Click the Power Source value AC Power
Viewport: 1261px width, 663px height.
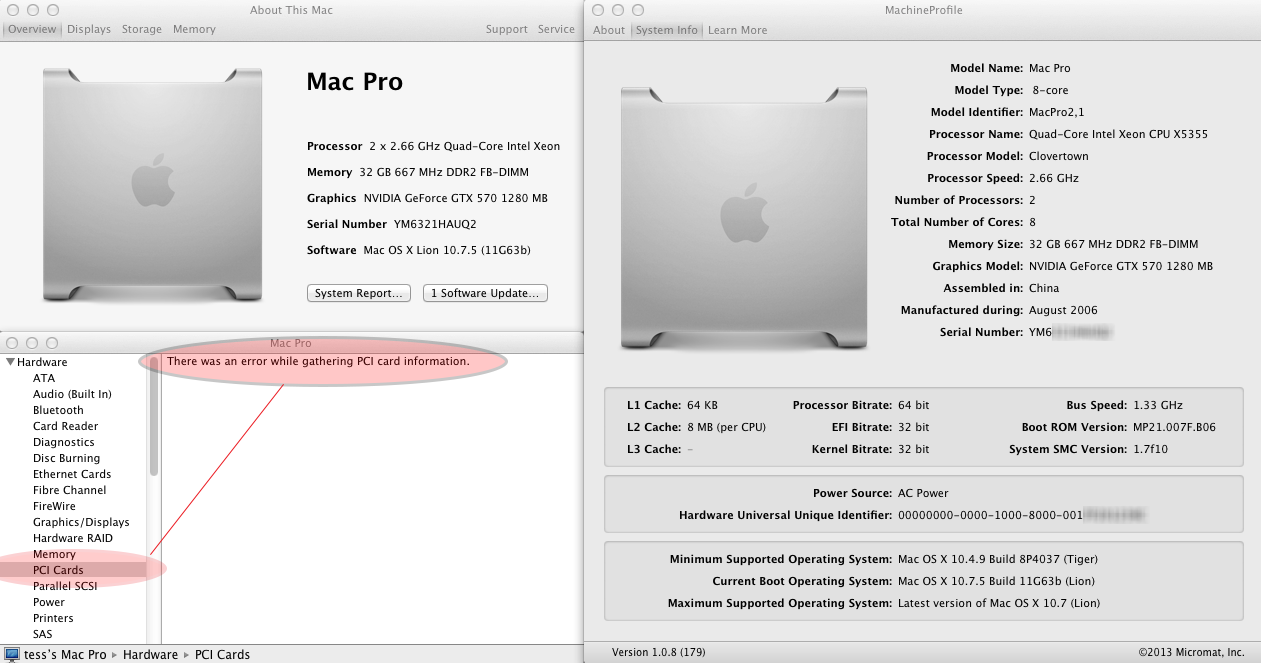923,493
